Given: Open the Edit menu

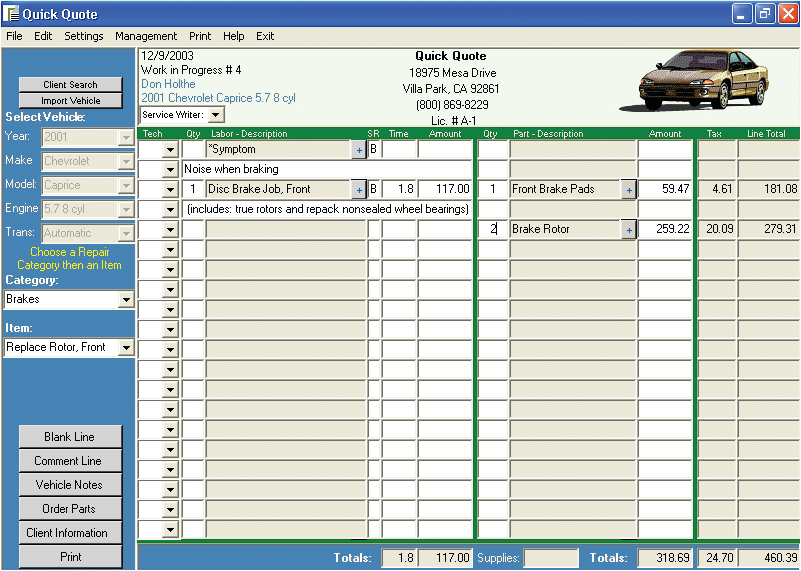Looking at the screenshot, I should tap(43, 36).
